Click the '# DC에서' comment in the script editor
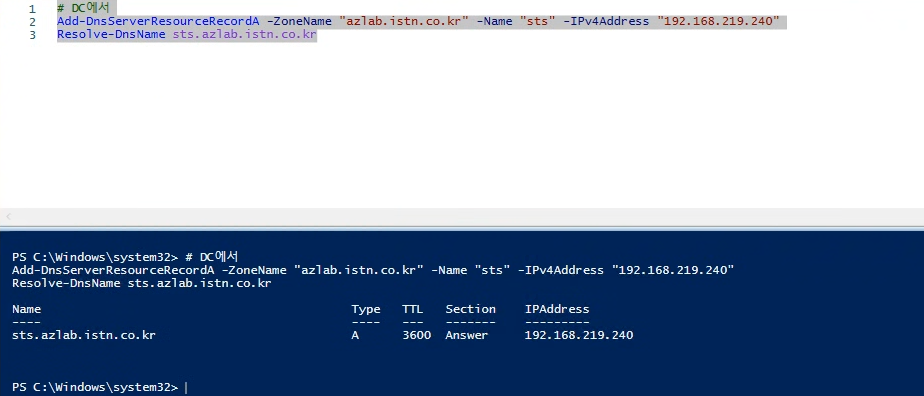 click(x=83, y=9)
